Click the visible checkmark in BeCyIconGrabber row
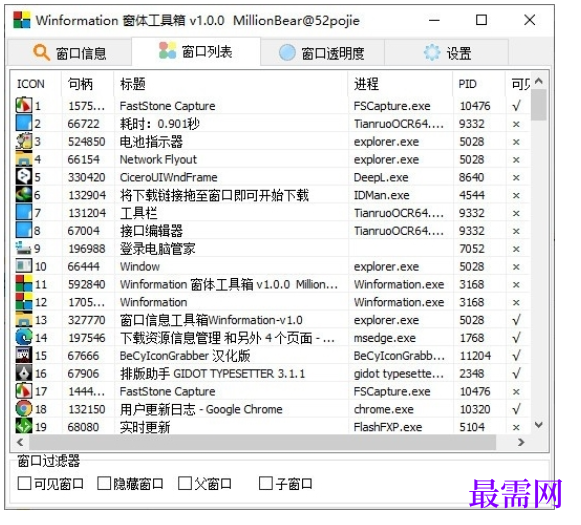Screen dimensions: 581x525 click(516, 356)
